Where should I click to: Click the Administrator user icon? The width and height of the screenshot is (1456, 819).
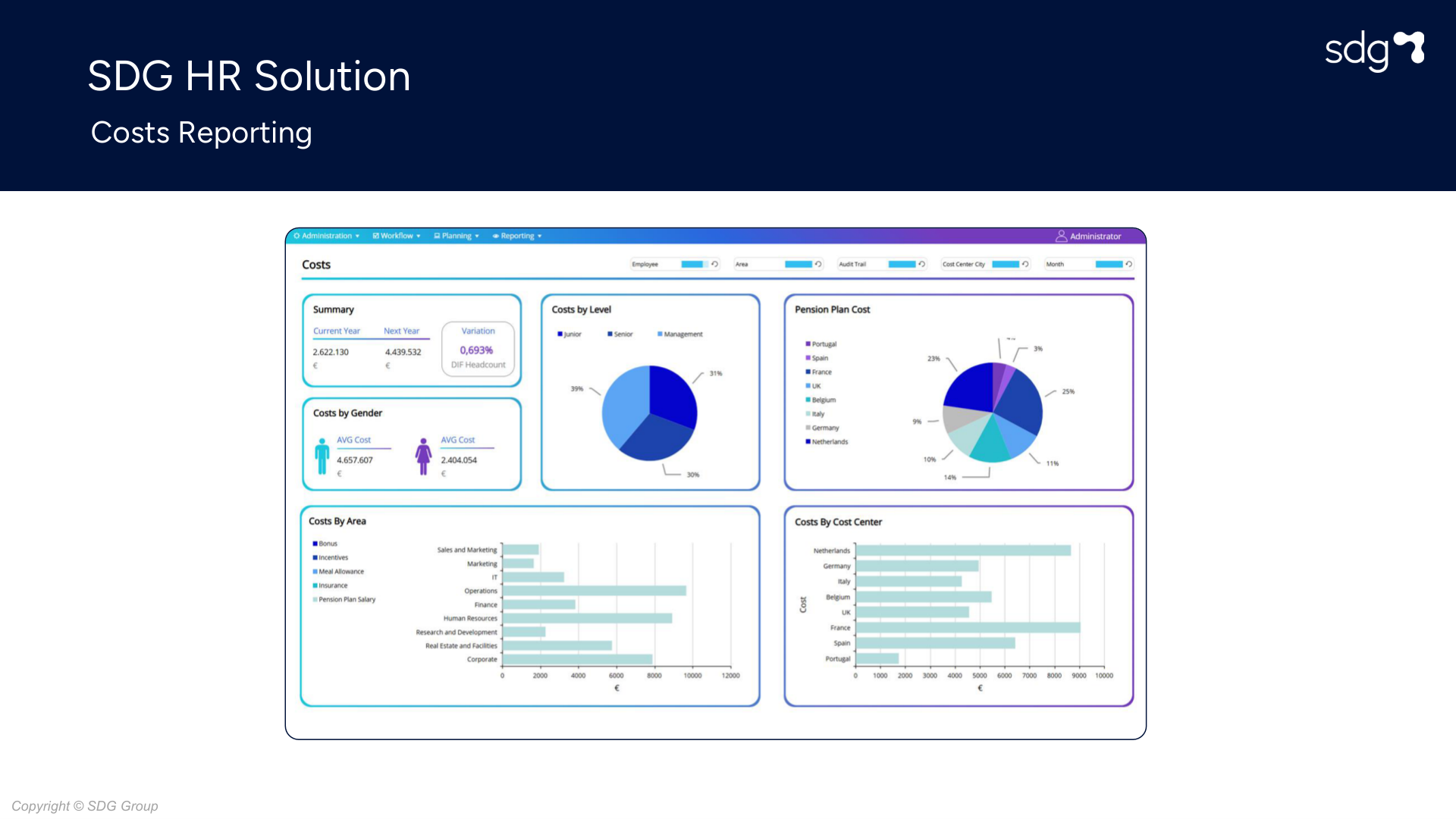1061,236
